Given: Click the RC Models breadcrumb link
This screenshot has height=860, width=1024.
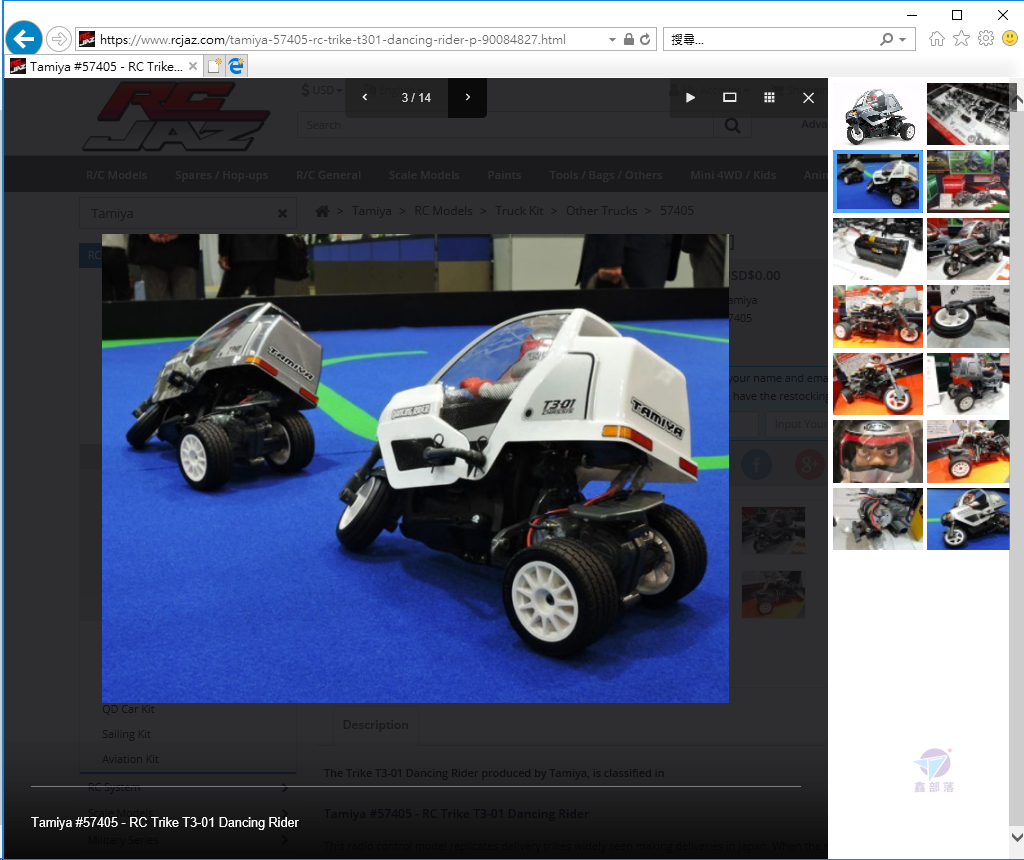Looking at the screenshot, I should pyautogui.click(x=443, y=211).
